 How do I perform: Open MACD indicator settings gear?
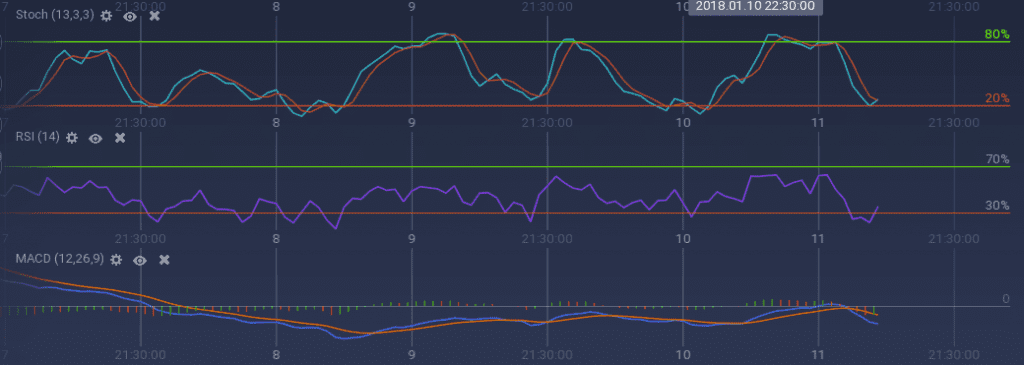pyautogui.click(x=116, y=260)
